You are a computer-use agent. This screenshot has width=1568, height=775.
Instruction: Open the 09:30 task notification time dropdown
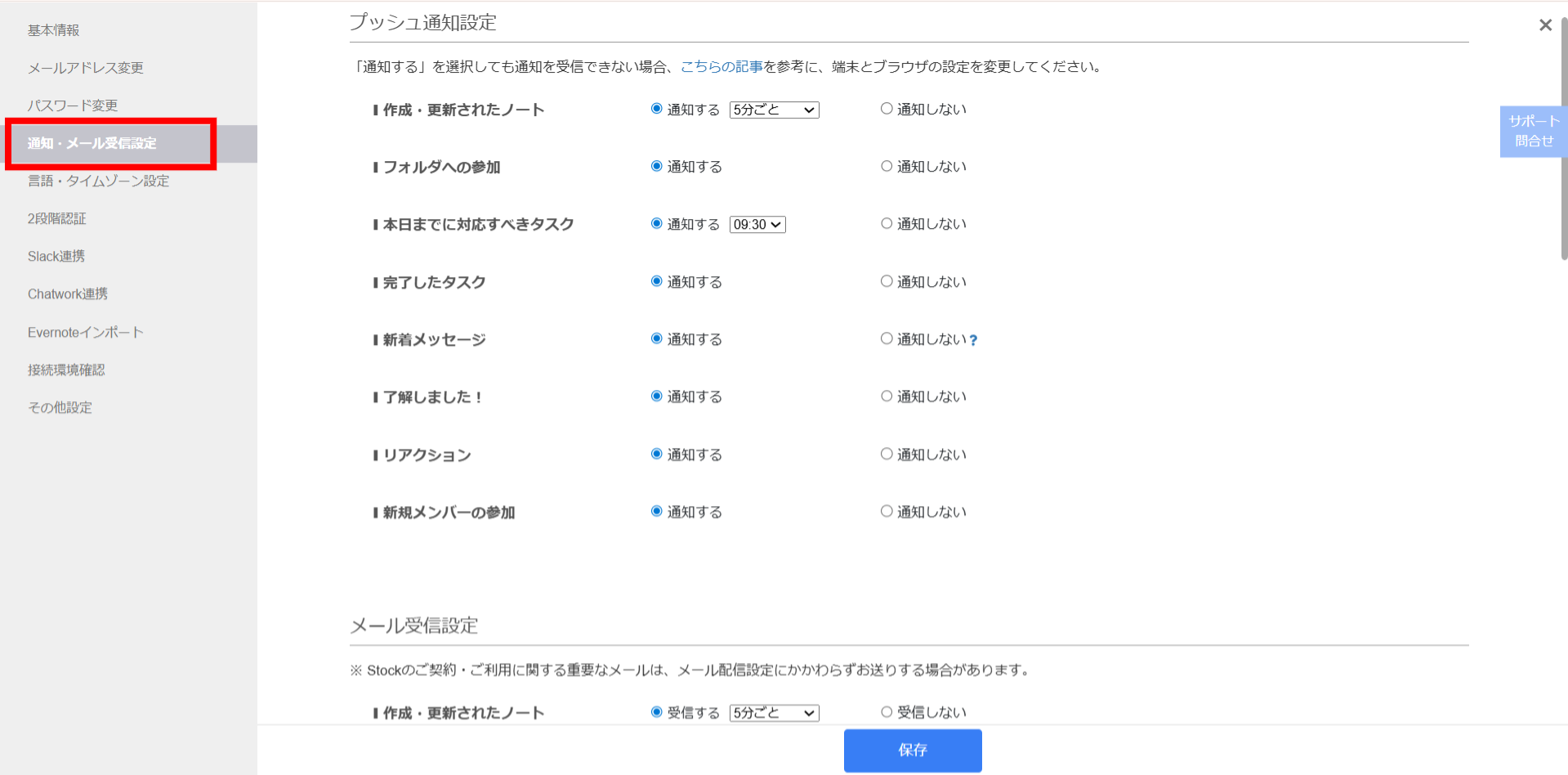click(757, 223)
